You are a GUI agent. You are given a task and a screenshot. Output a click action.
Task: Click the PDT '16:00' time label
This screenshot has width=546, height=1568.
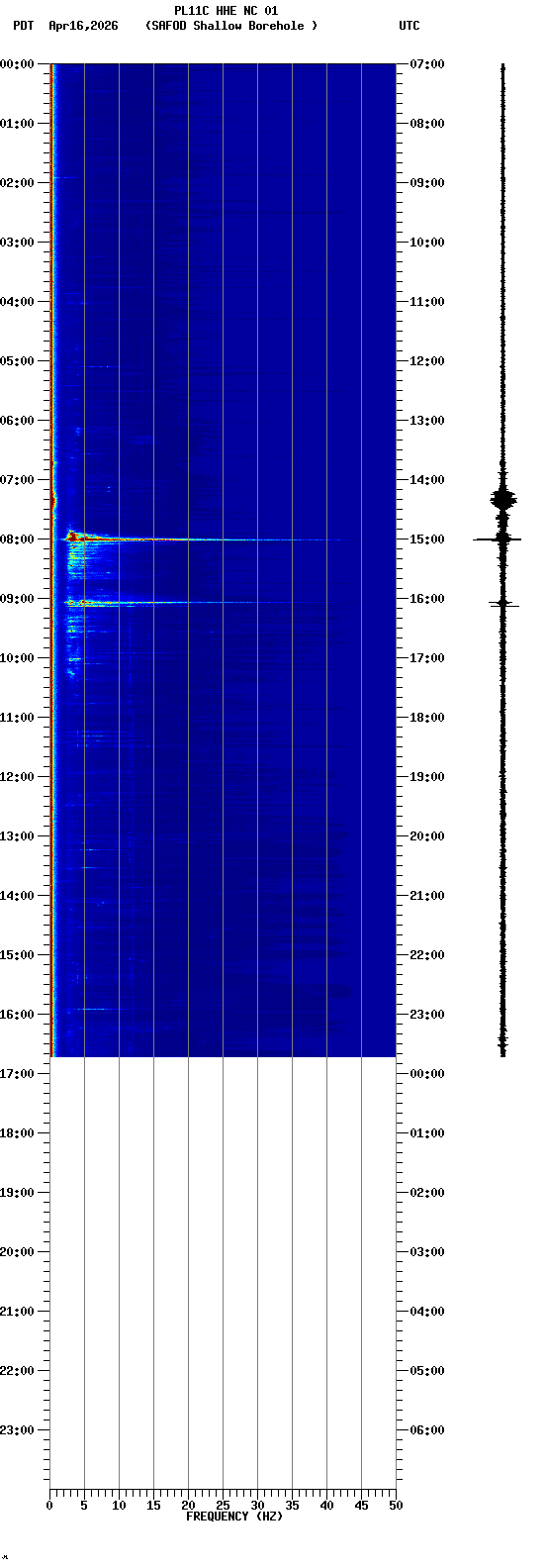point(17,1015)
